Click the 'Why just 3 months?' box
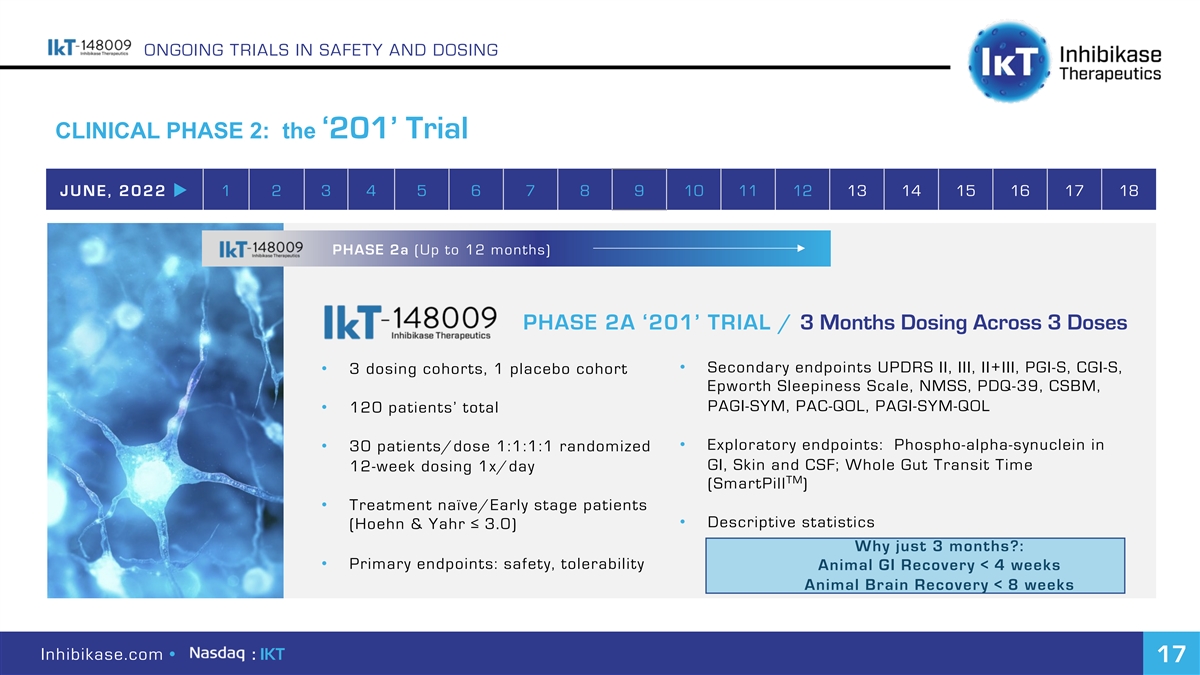Screen dimensions: 1200x675 coord(914,566)
